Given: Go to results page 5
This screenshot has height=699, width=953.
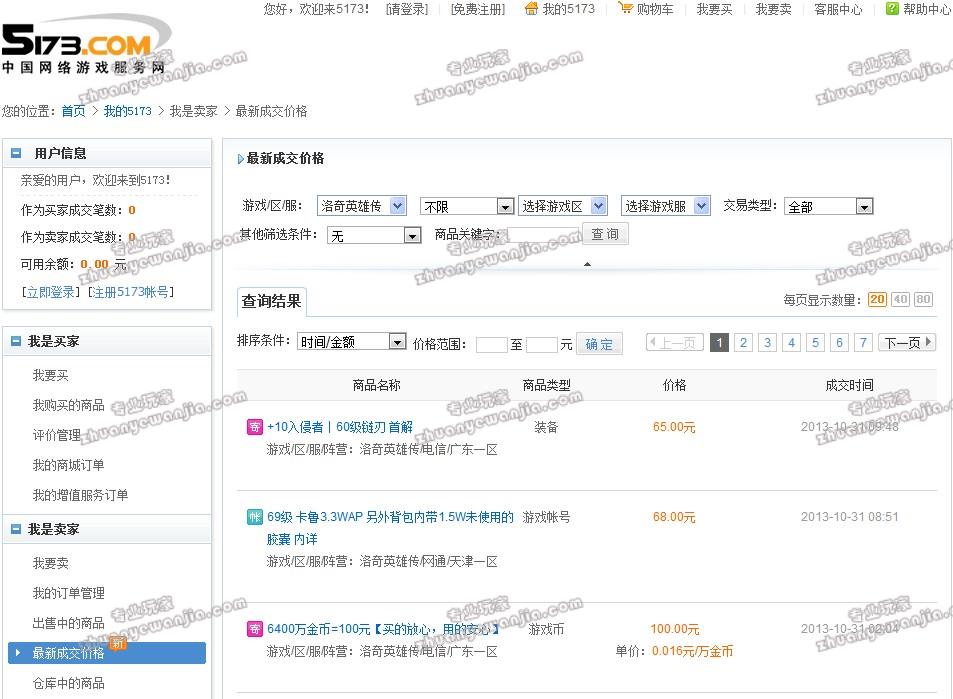Looking at the screenshot, I should click(x=816, y=343).
